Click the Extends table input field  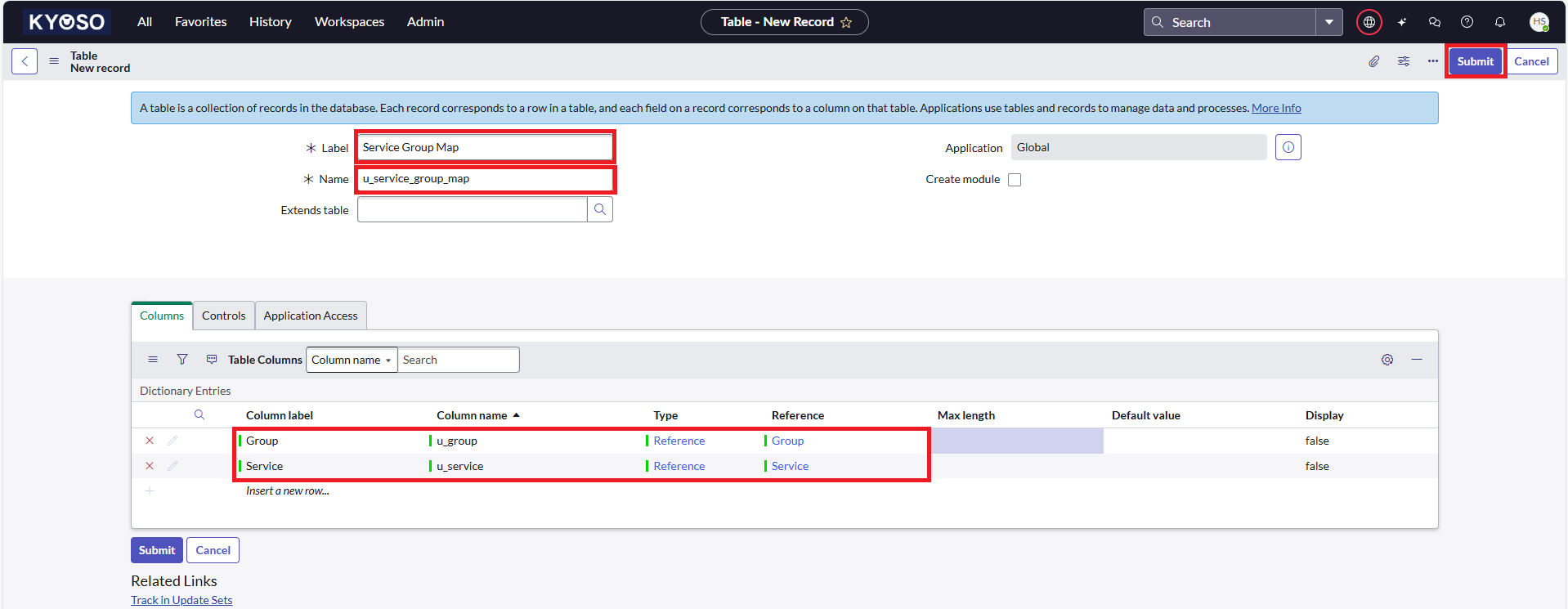tap(472, 210)
